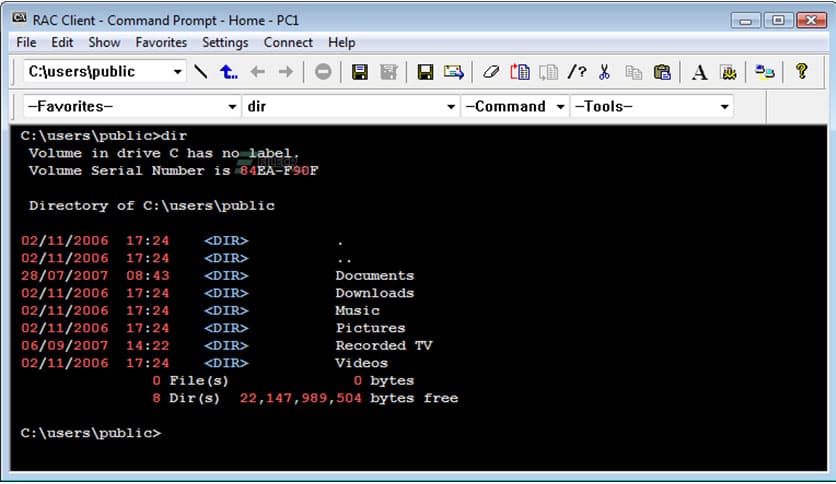Click the backslash root directory icon
This screenshot has height=484, width=836.
[200, 71]
